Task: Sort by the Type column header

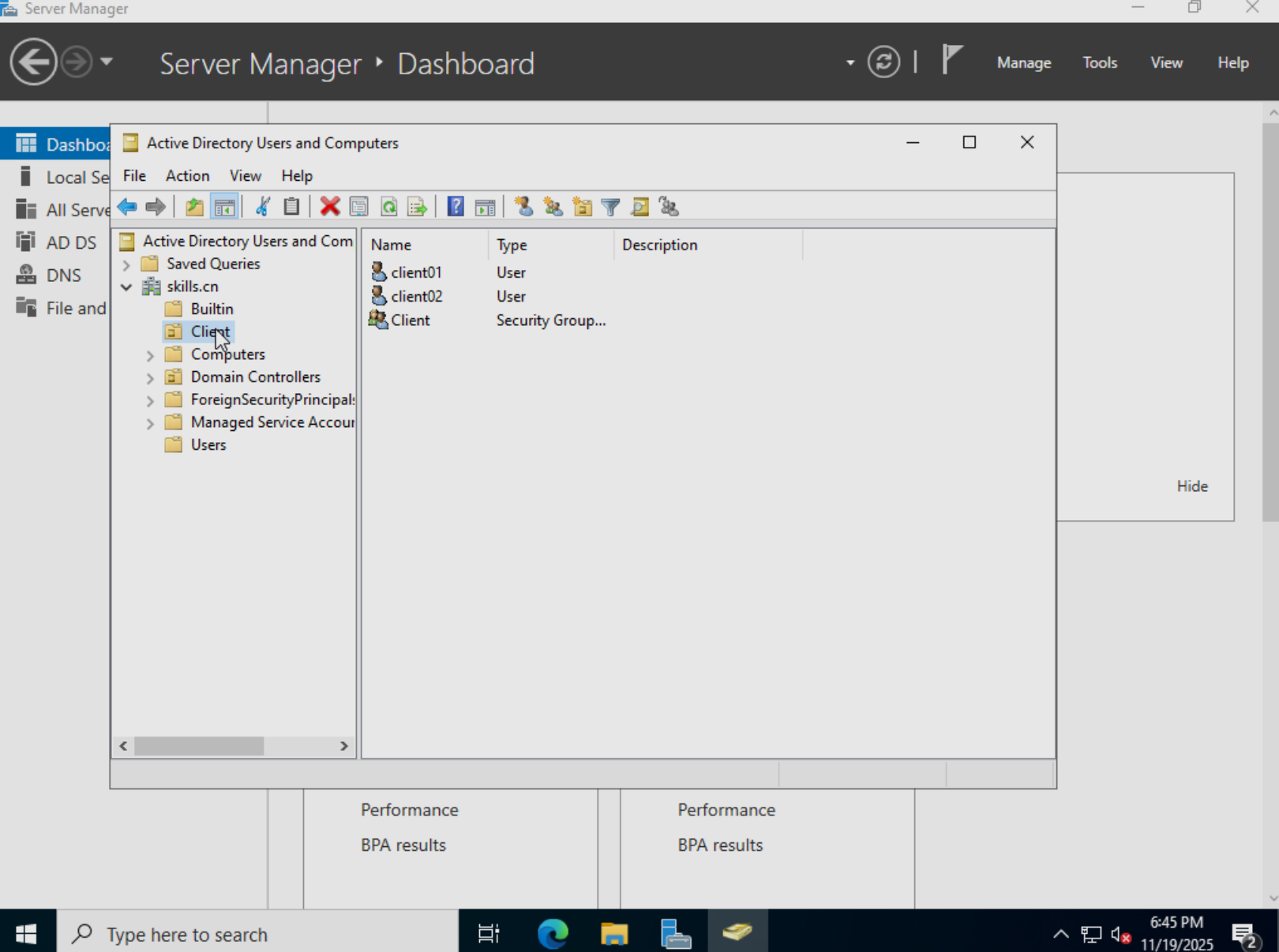Action: pyautogui.click(x=551, y=245)
